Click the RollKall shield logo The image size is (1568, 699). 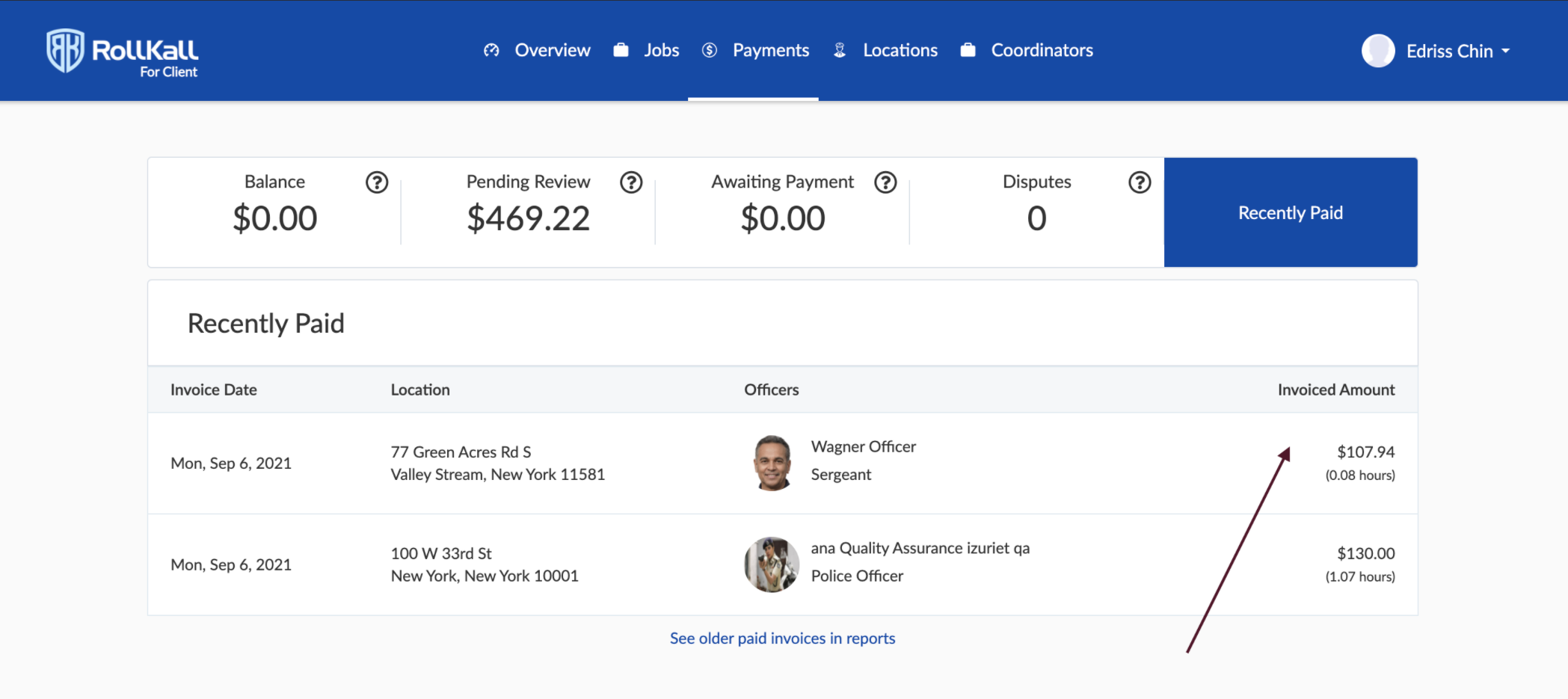65,51
